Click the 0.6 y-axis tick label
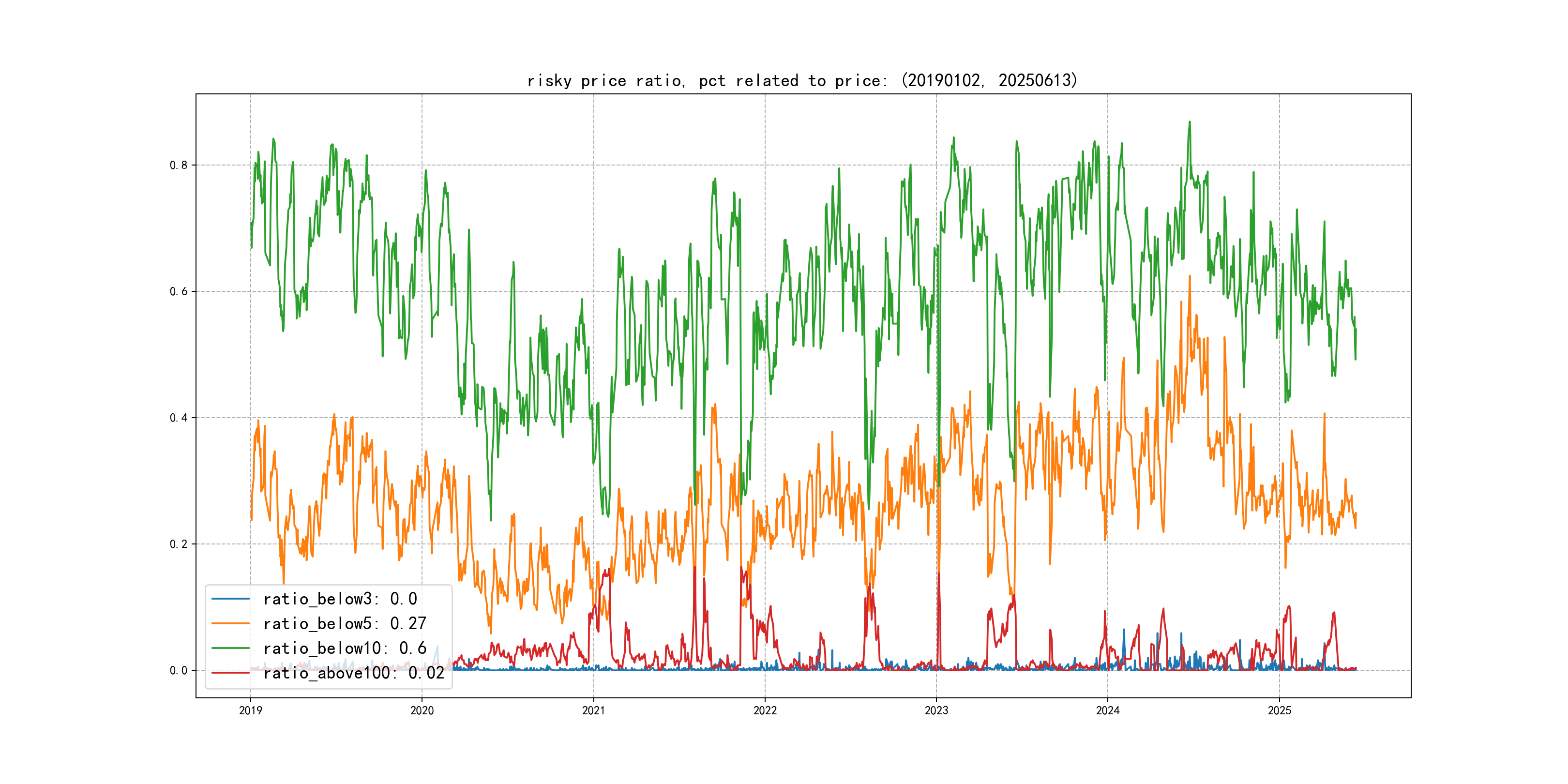 click(179, 291)
